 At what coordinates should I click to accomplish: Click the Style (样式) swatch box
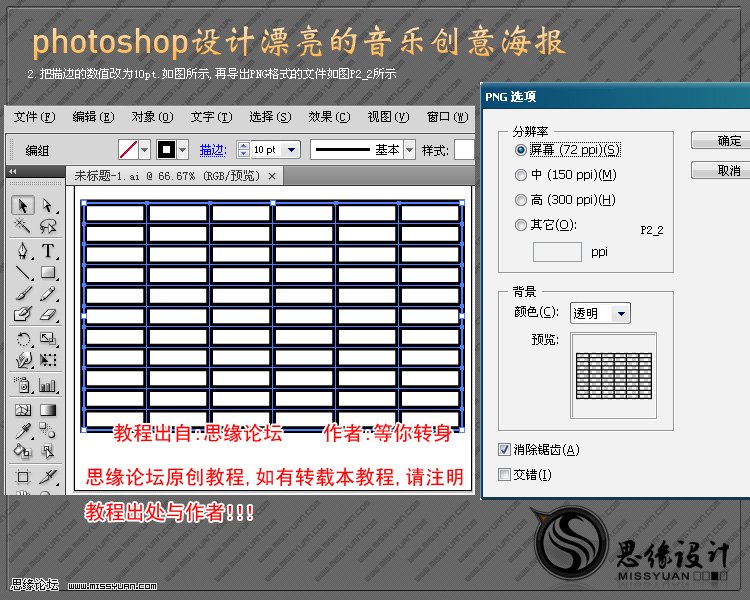pos(464,150)
